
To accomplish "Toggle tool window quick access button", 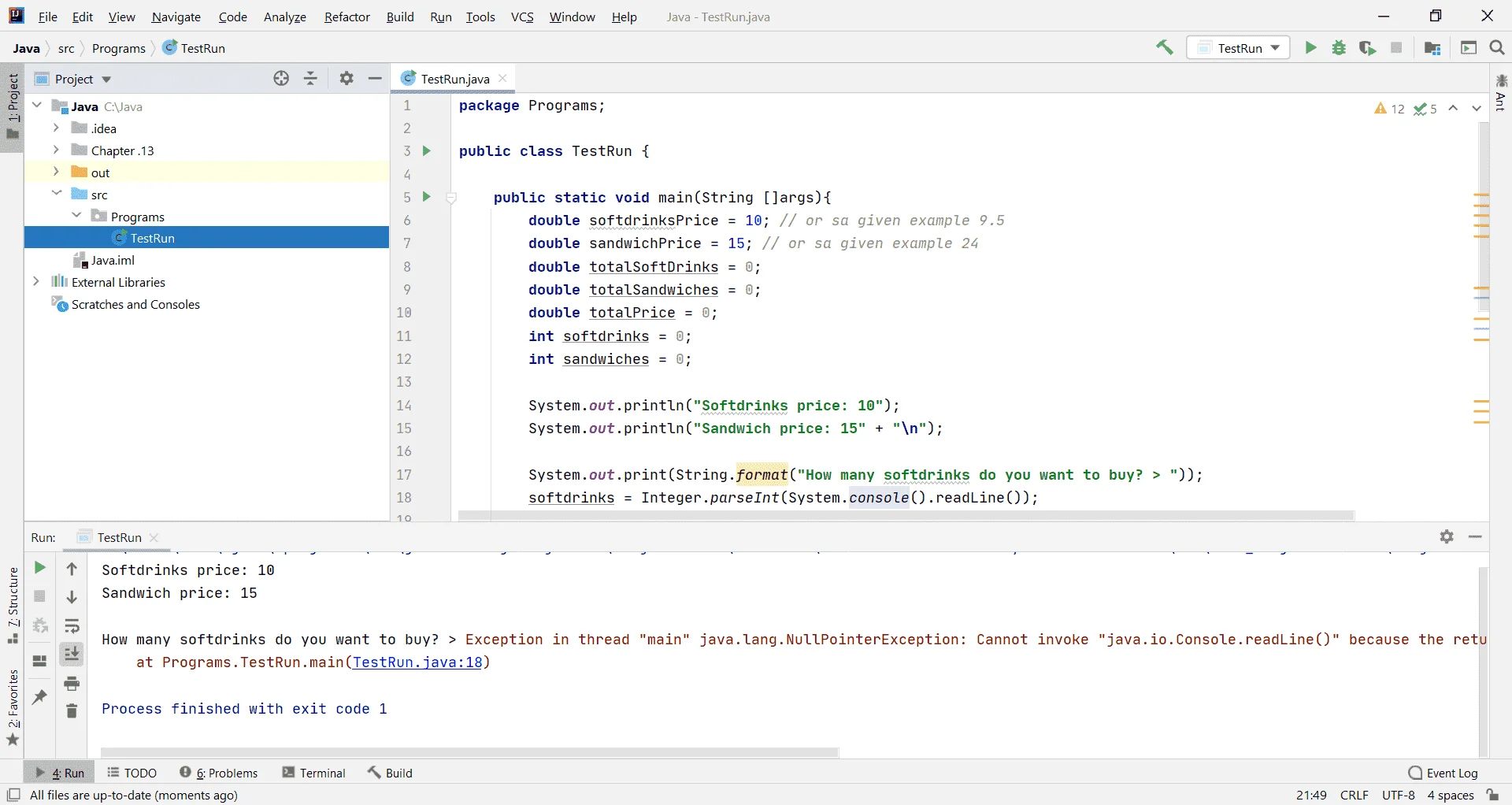I will (x=13, y=795).
